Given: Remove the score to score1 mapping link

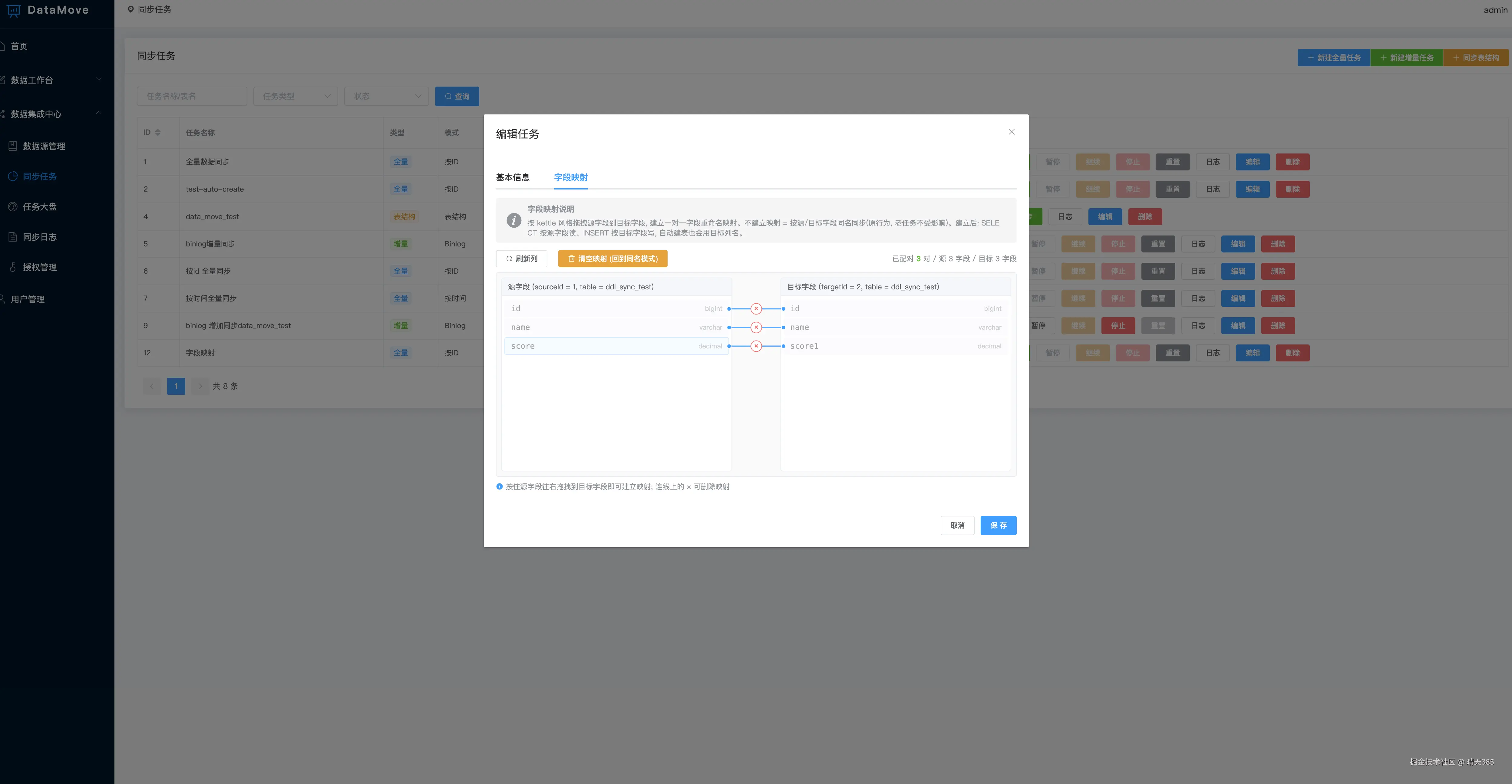Looking at the screenshot, I should (x=756, y=346).
